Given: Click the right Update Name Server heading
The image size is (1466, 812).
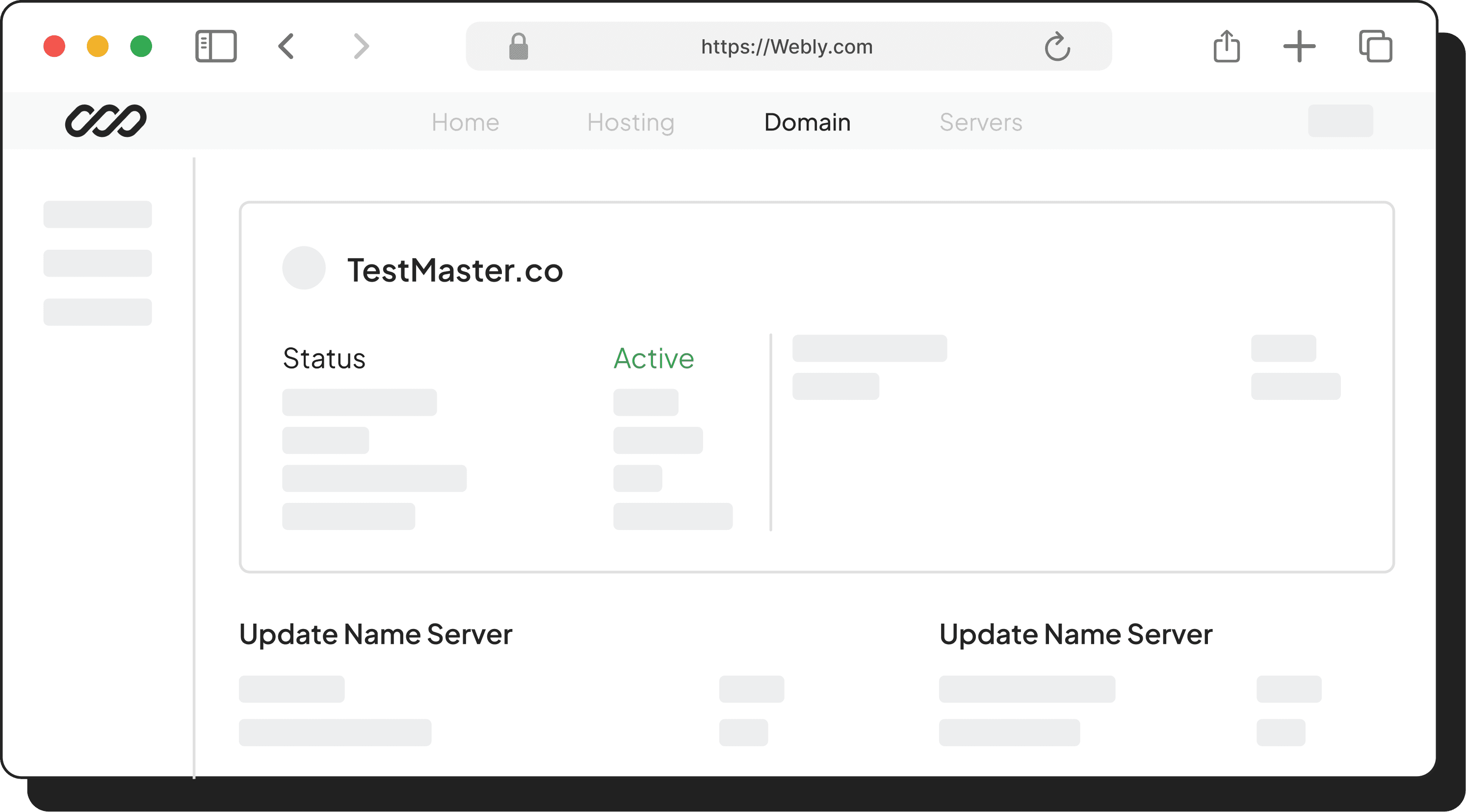Looking at the screenshot, I should 1075,634.
